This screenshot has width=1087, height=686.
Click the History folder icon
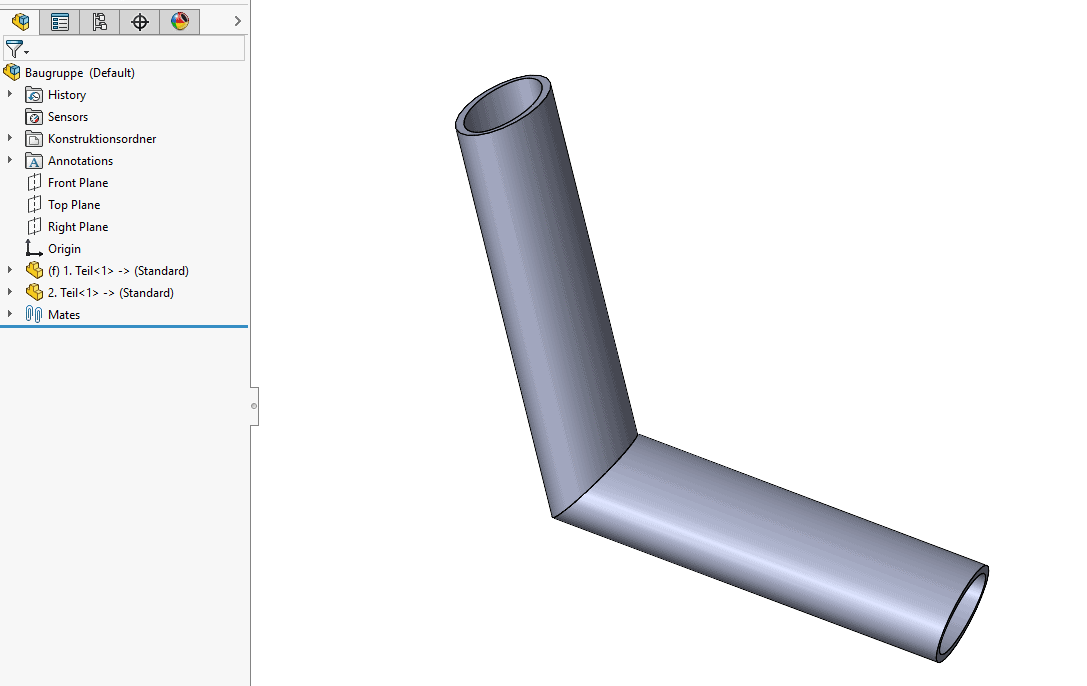click(34, 95)
